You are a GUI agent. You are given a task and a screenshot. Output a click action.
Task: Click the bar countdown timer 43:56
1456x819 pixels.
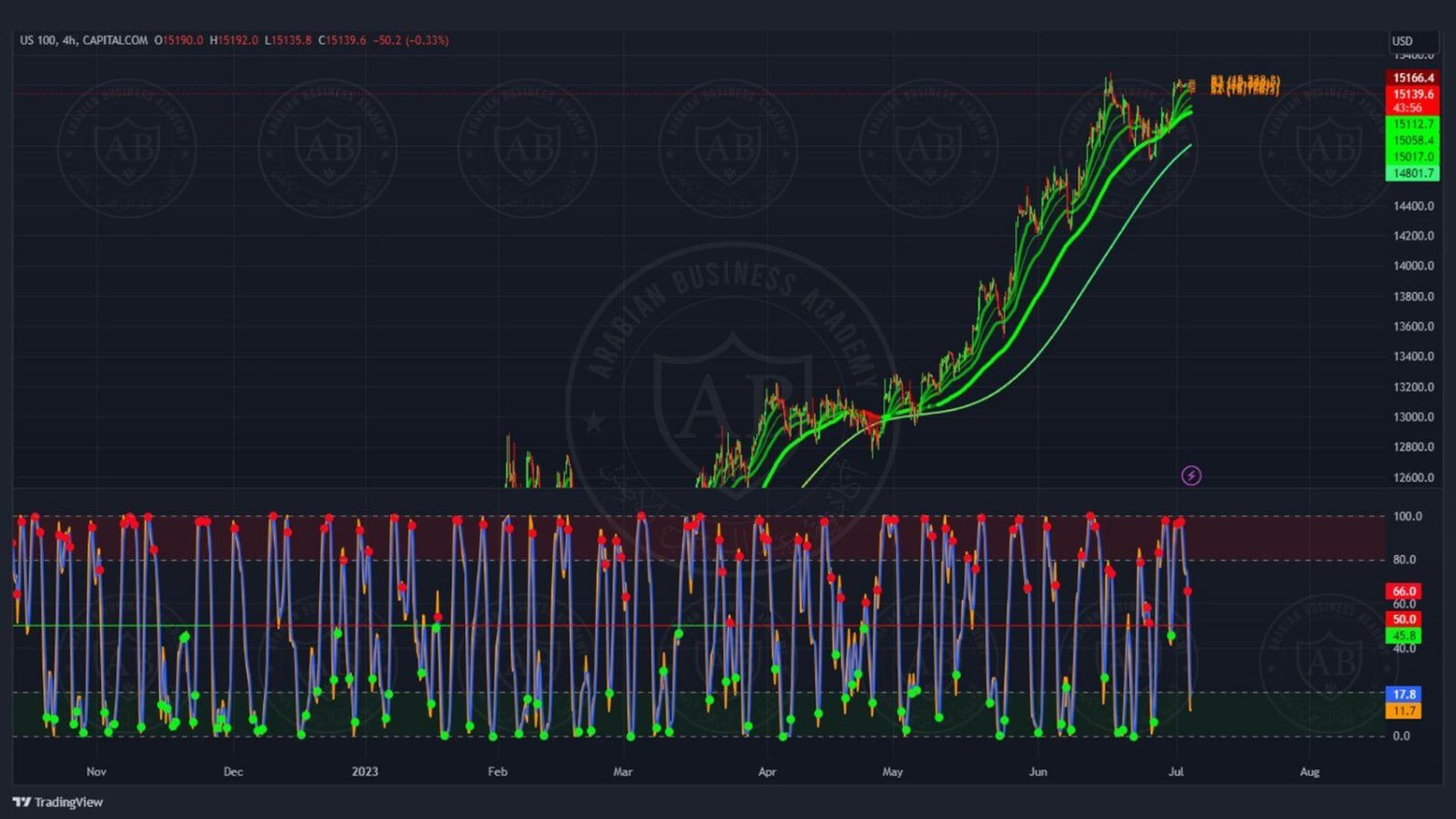(1406, 108)
